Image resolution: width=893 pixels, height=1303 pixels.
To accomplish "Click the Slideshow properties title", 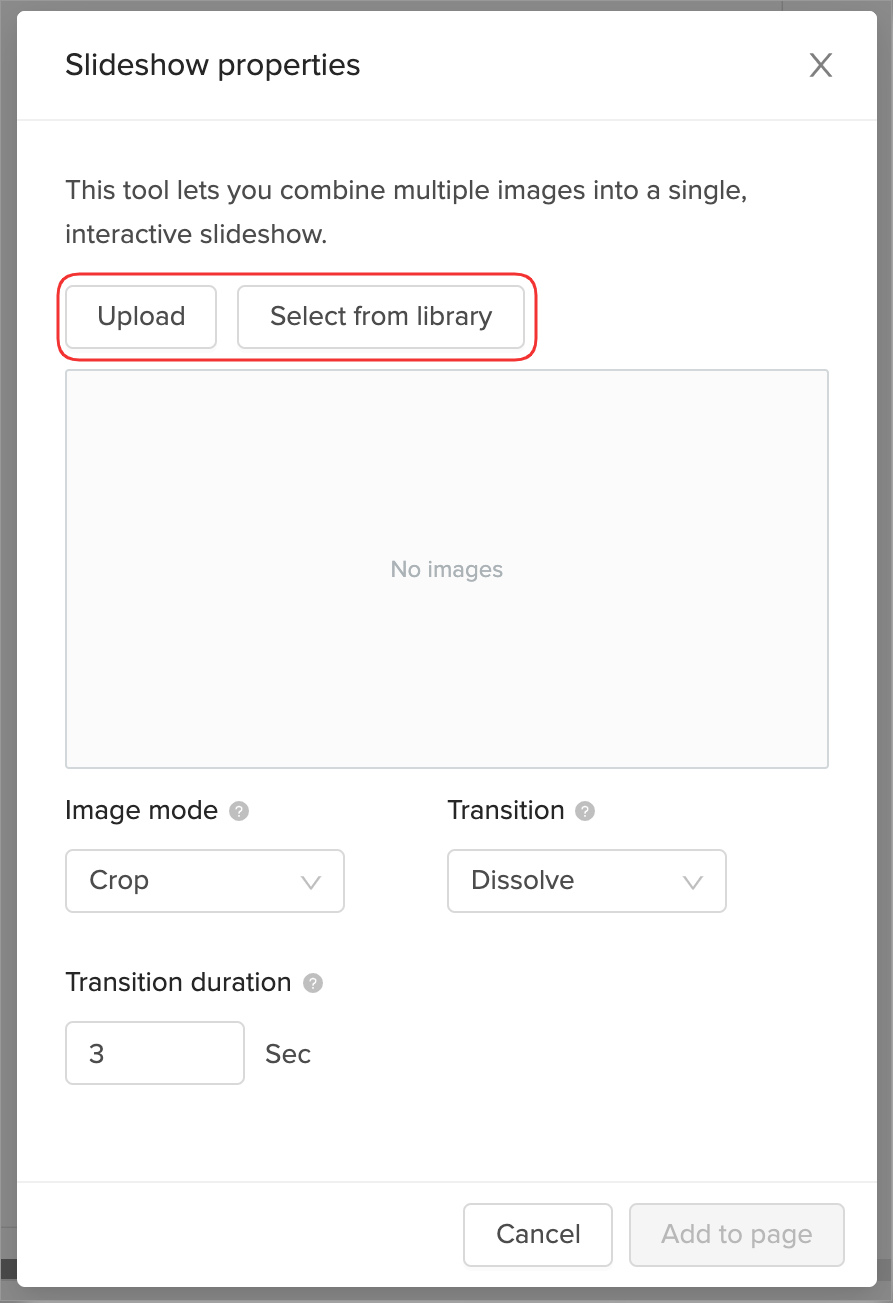I will (212, 66).
